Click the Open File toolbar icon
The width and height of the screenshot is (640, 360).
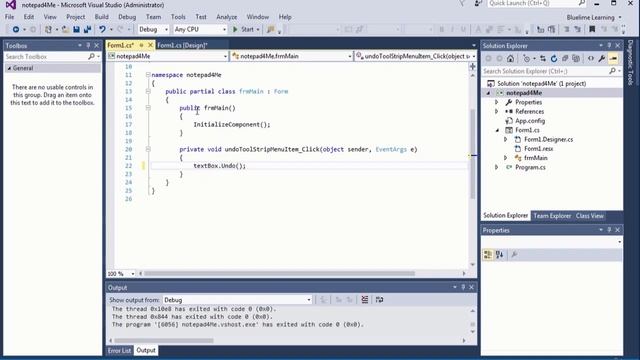pyautogui.click(x=65, y=29)
